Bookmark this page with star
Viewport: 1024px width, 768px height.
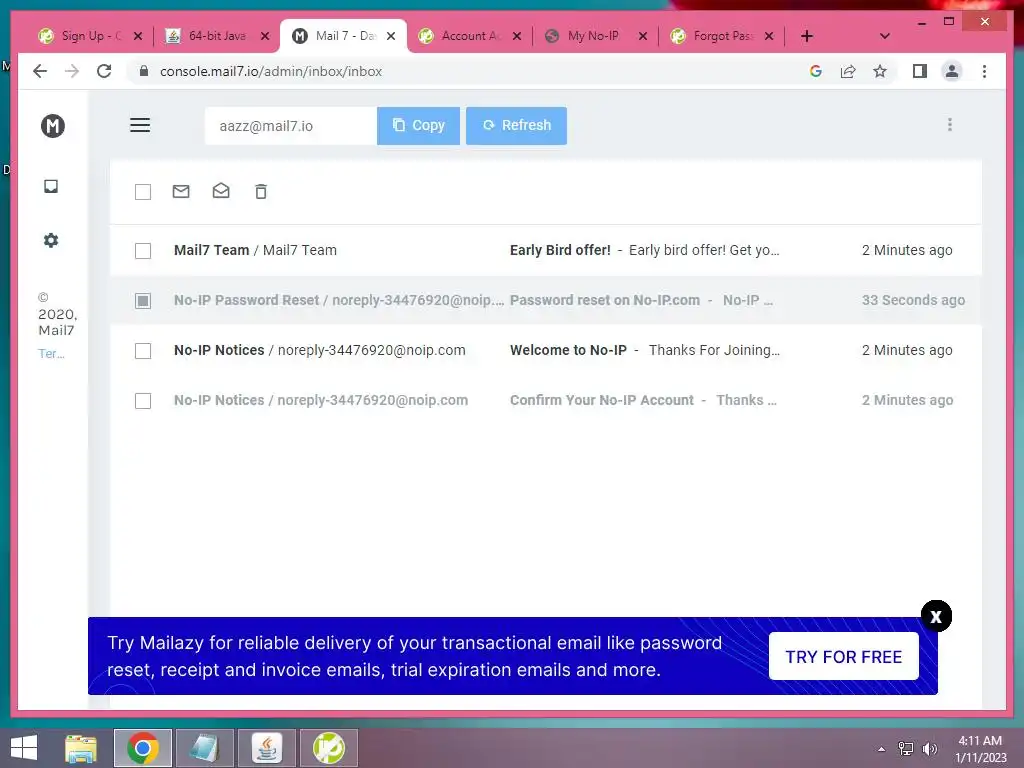click(x=880, y=71)
